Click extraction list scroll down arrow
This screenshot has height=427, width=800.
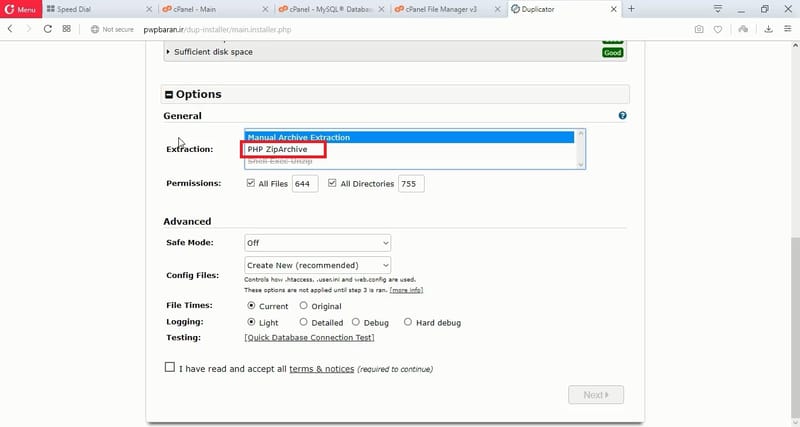pyautogui.click(x=580, y=164)
